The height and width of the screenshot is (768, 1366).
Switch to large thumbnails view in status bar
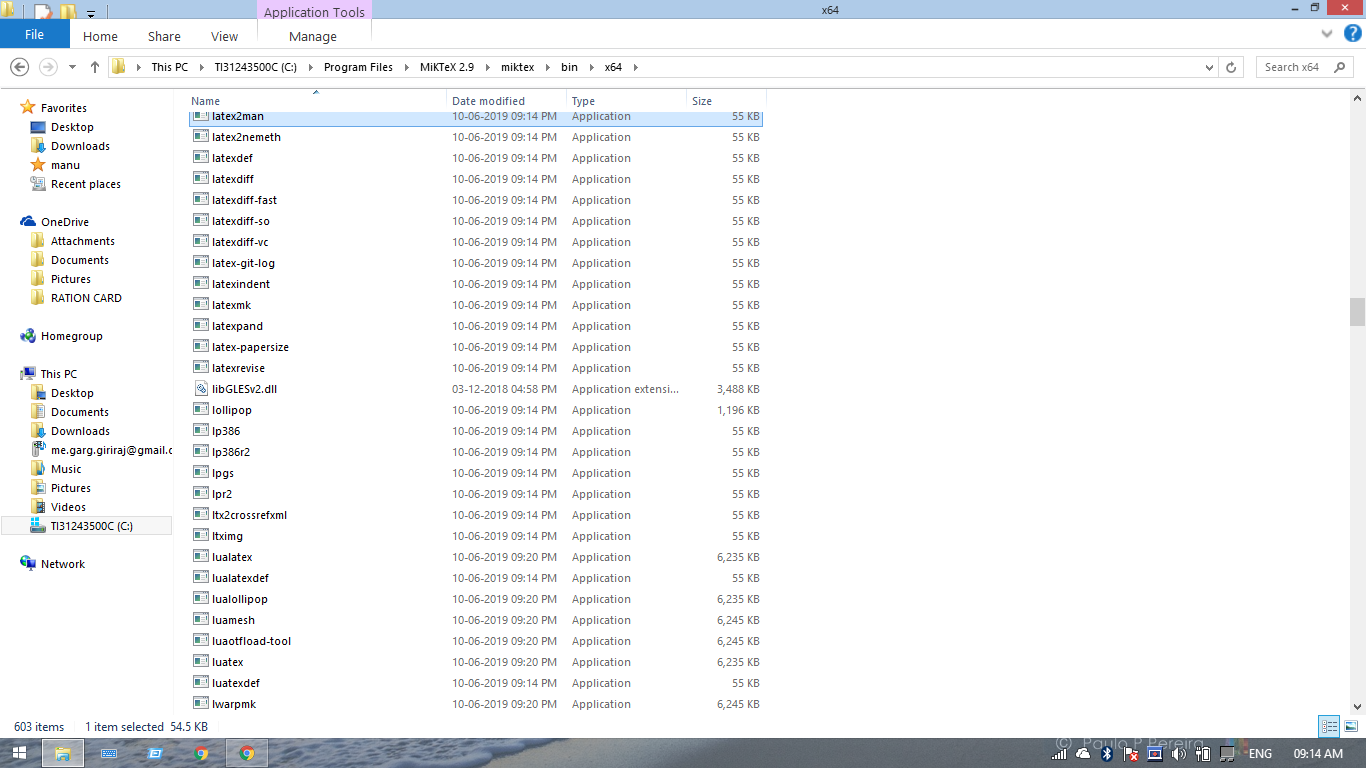tap(1352, 727)
